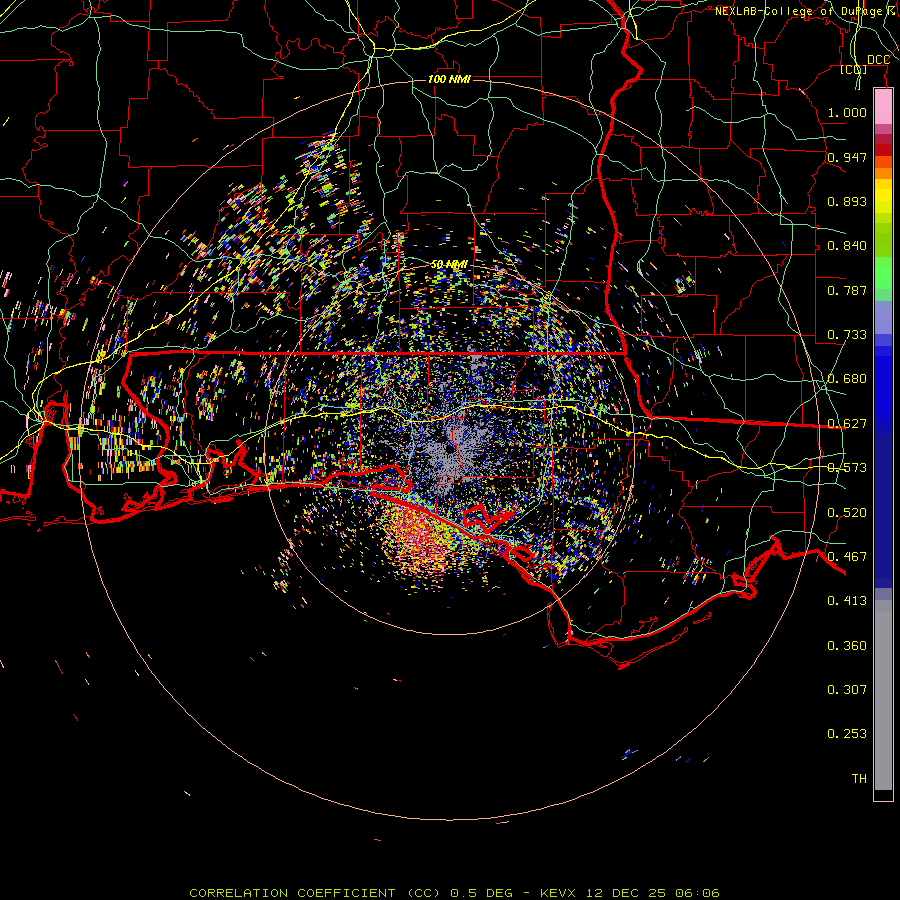Click the 0.413 scale value
The height and width of the screenshot is (900, 900).
click(x=847, y=601)
